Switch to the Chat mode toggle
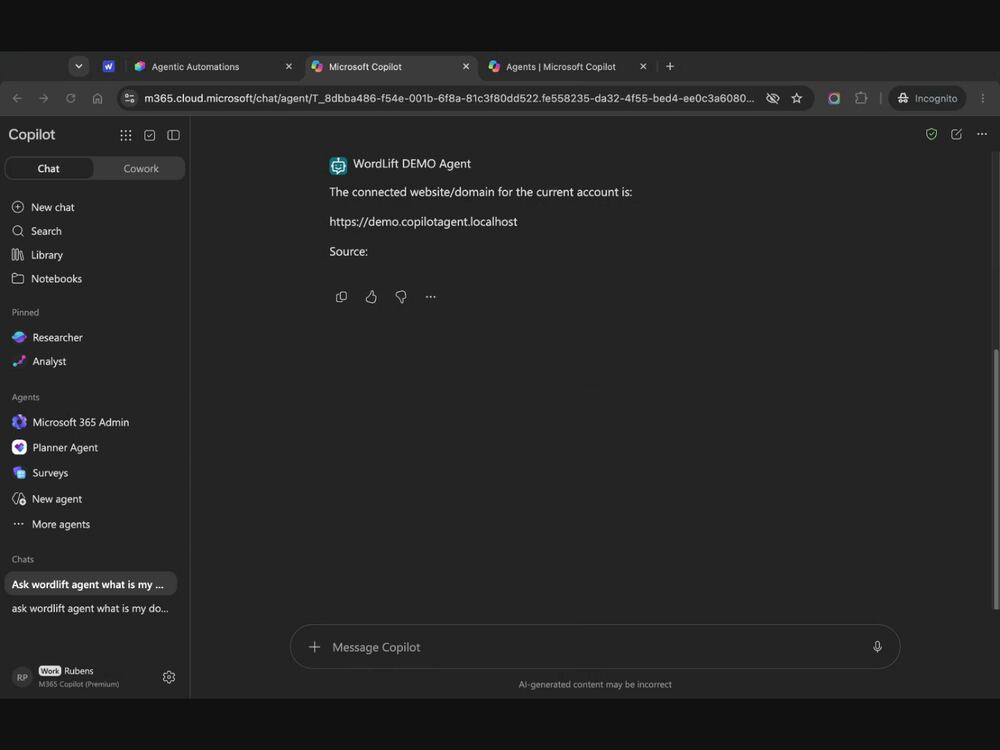 49,168
